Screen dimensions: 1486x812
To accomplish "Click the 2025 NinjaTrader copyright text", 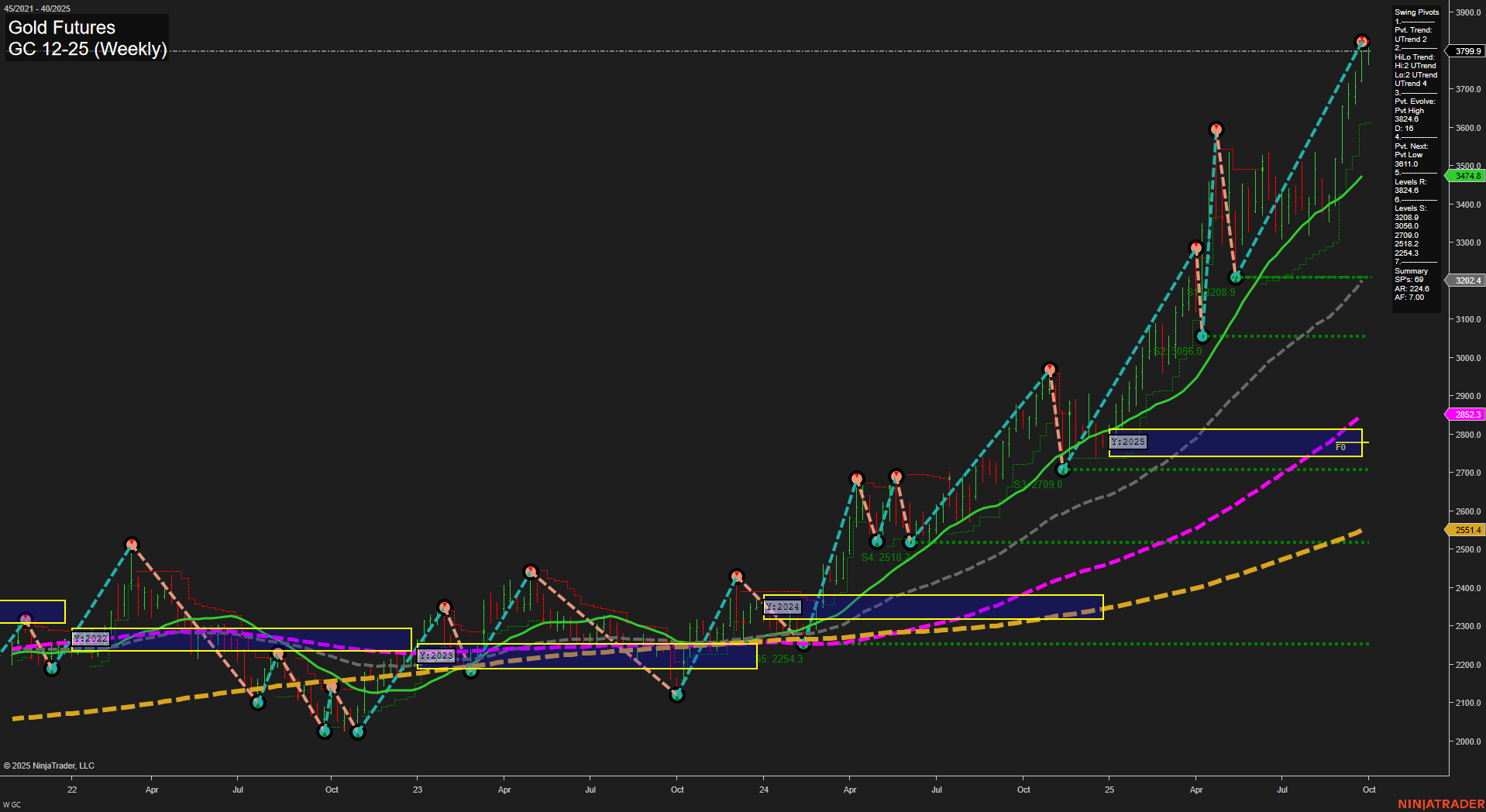I will pos(50,766).
